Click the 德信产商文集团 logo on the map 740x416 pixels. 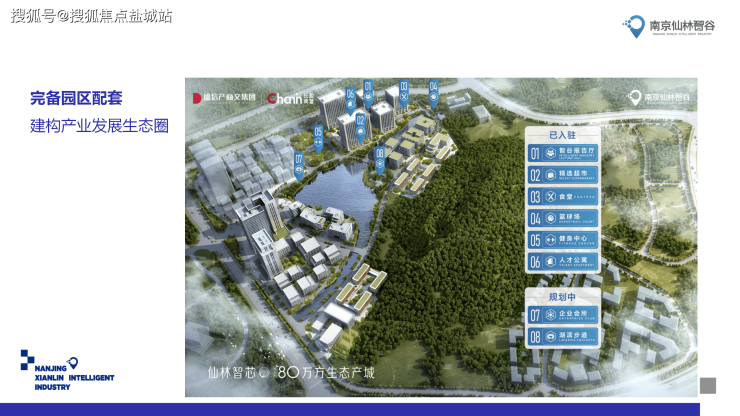pos(224,98)
